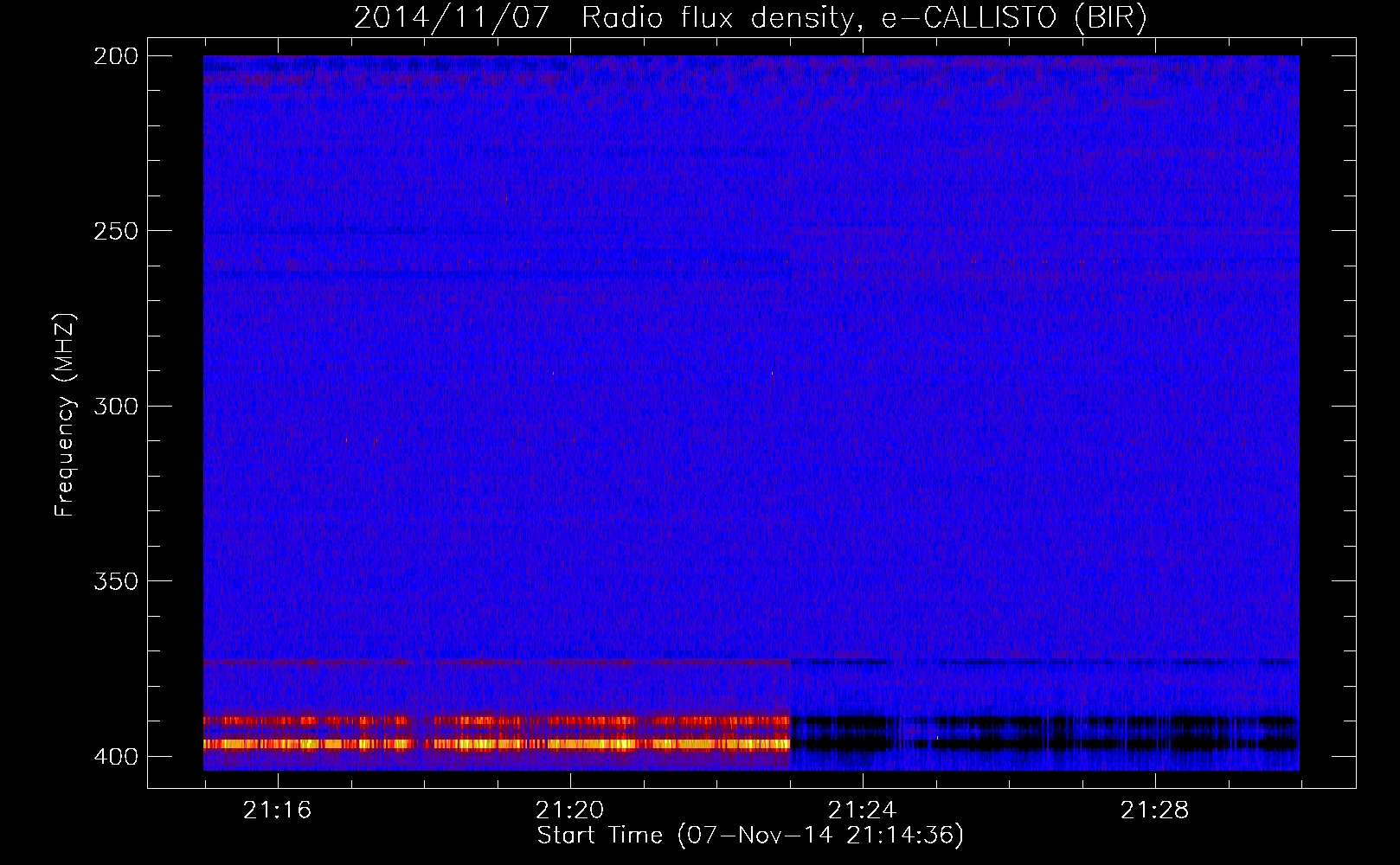Click the "Frequency (MHZ)" axis label

[65, 415]
